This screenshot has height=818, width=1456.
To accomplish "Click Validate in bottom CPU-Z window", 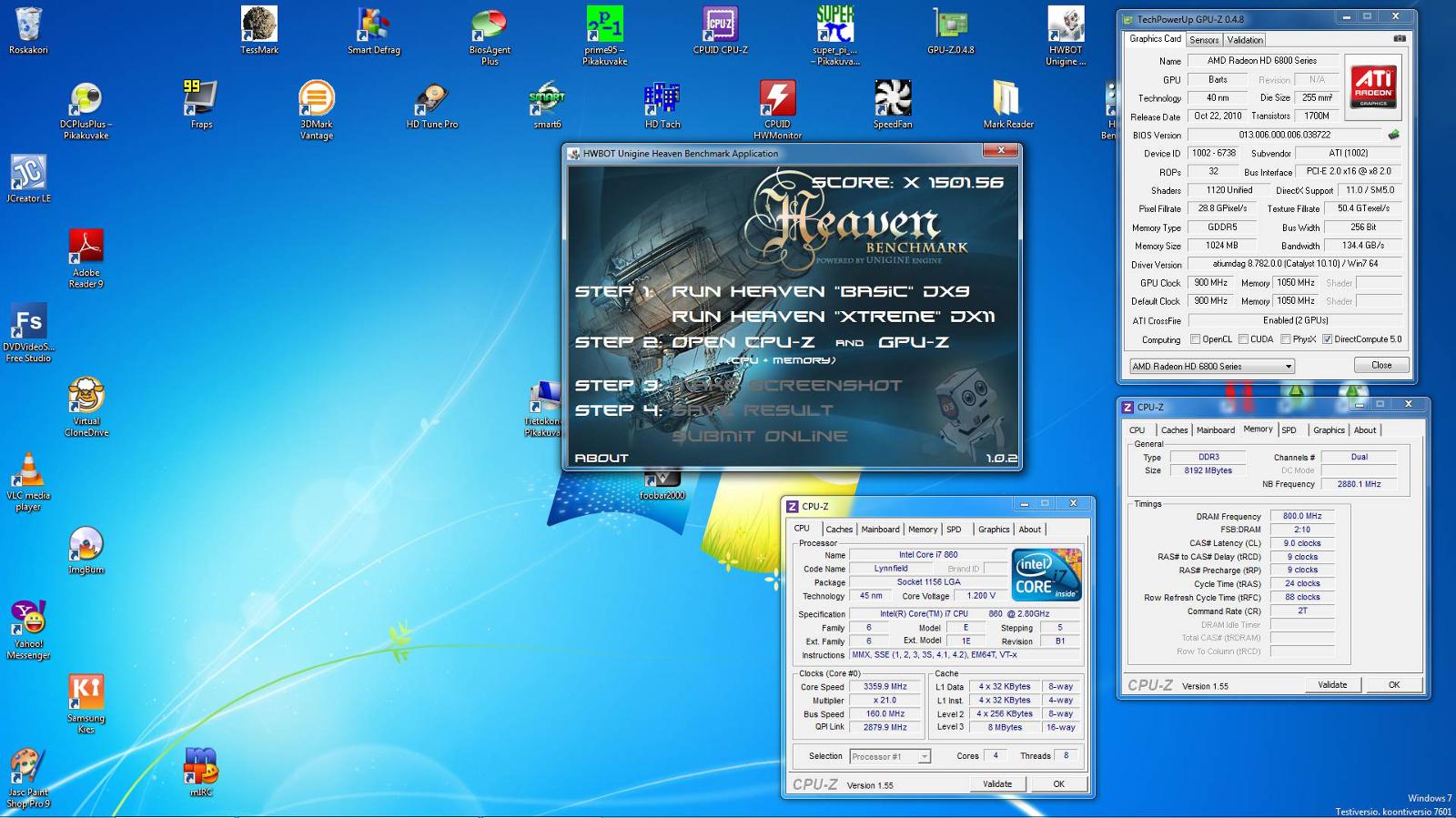I will (x=997, y=783).
